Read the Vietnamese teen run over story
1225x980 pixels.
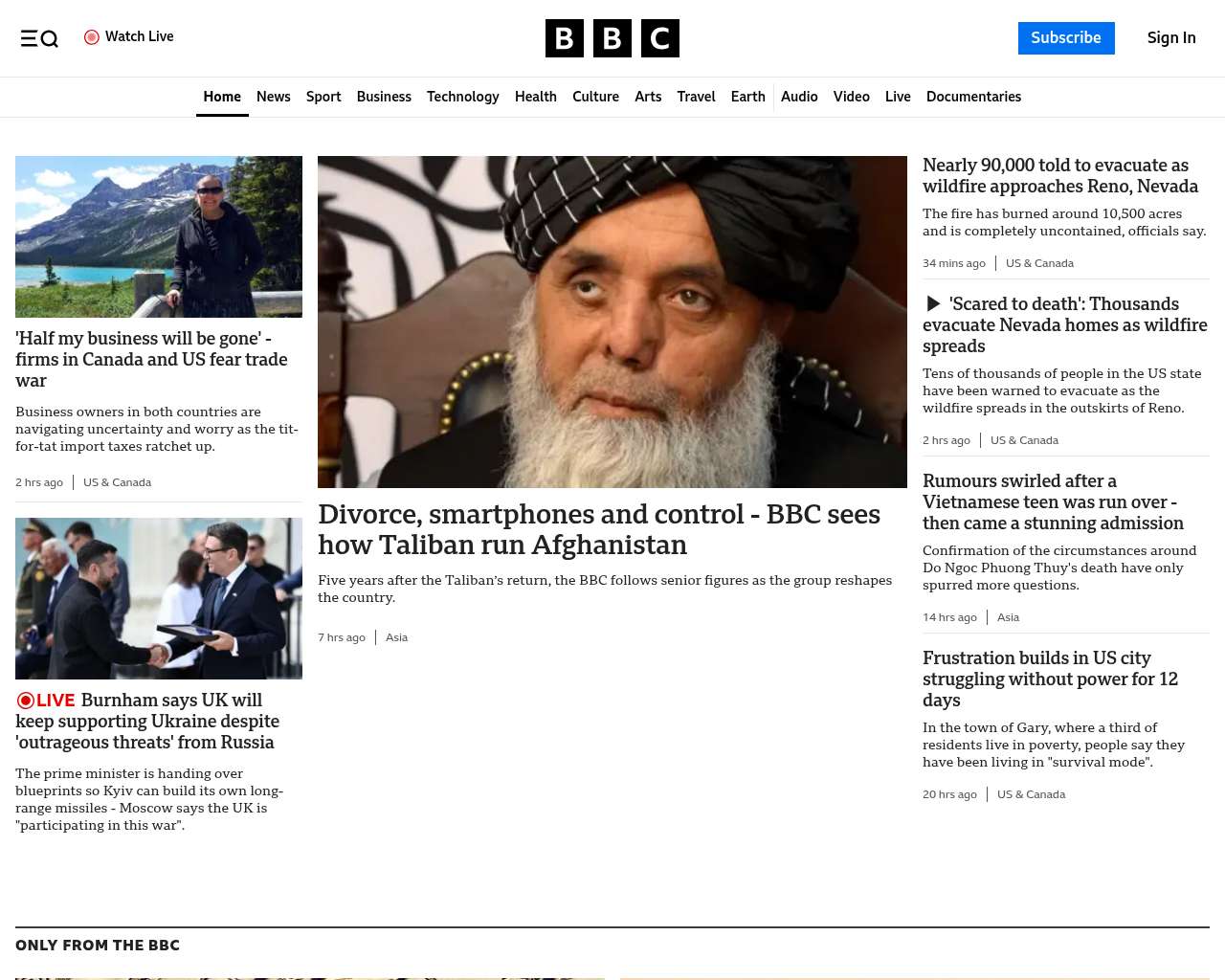1053,501
